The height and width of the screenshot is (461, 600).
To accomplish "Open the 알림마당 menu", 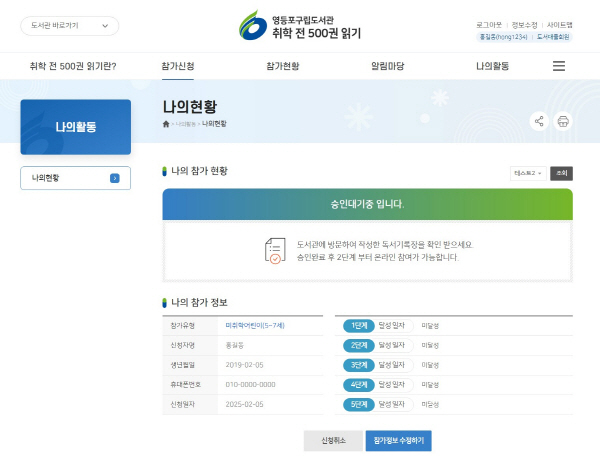I will pos(387,66).
